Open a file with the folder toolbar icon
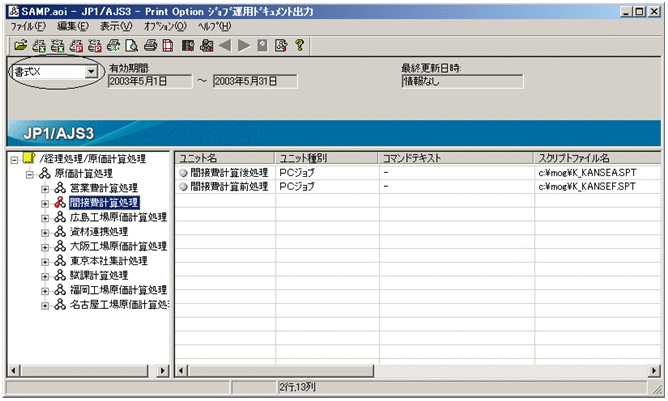The height and width of the screenshot is (401, 668). coord(20,45)
